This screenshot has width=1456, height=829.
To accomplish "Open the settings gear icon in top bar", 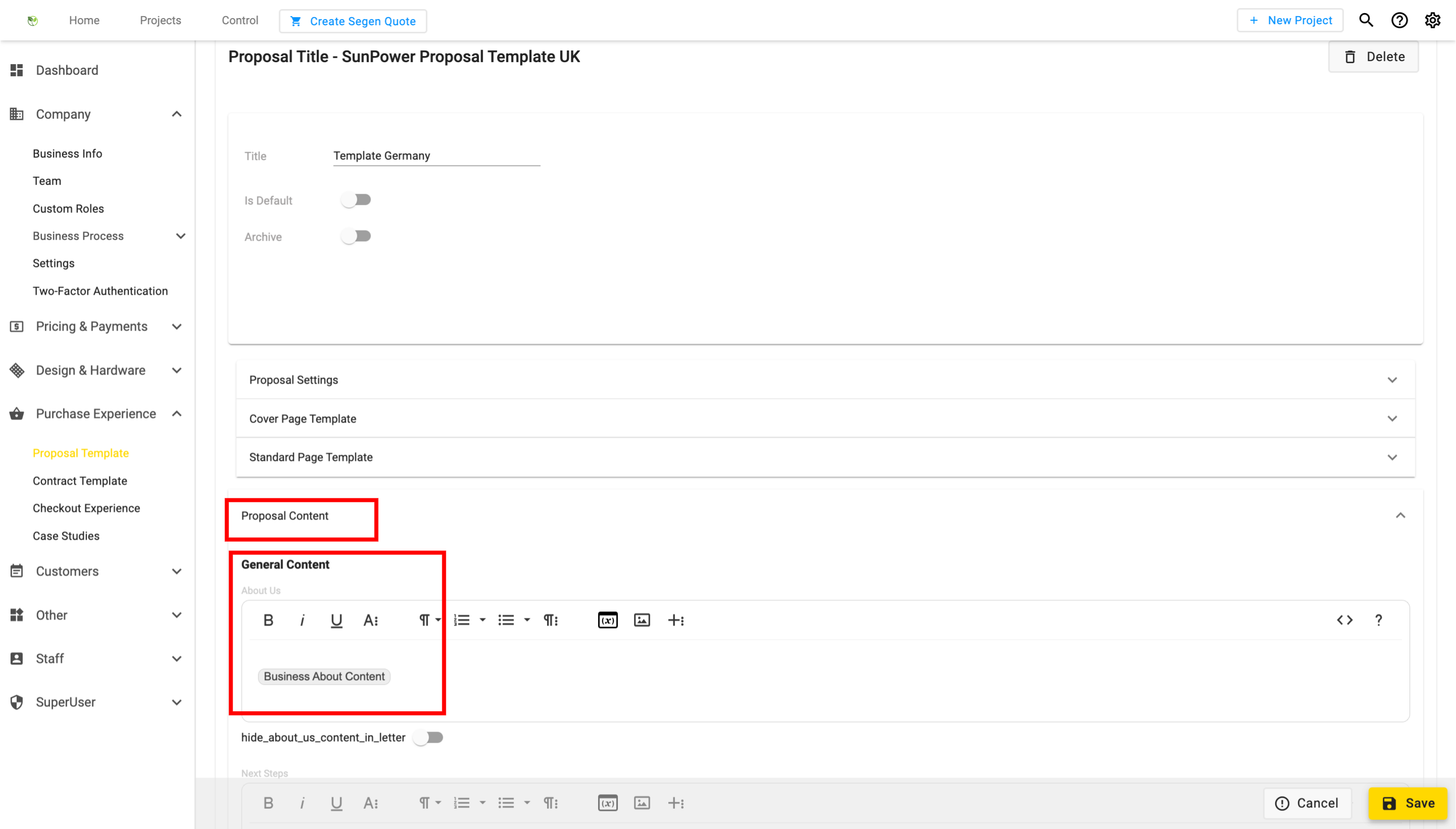I will click(x=1433, y=21).
